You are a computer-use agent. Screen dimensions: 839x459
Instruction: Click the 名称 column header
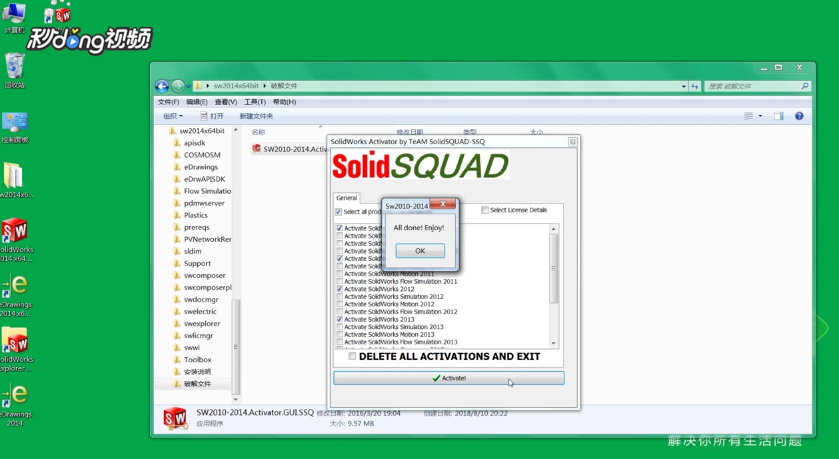[258, 132]
